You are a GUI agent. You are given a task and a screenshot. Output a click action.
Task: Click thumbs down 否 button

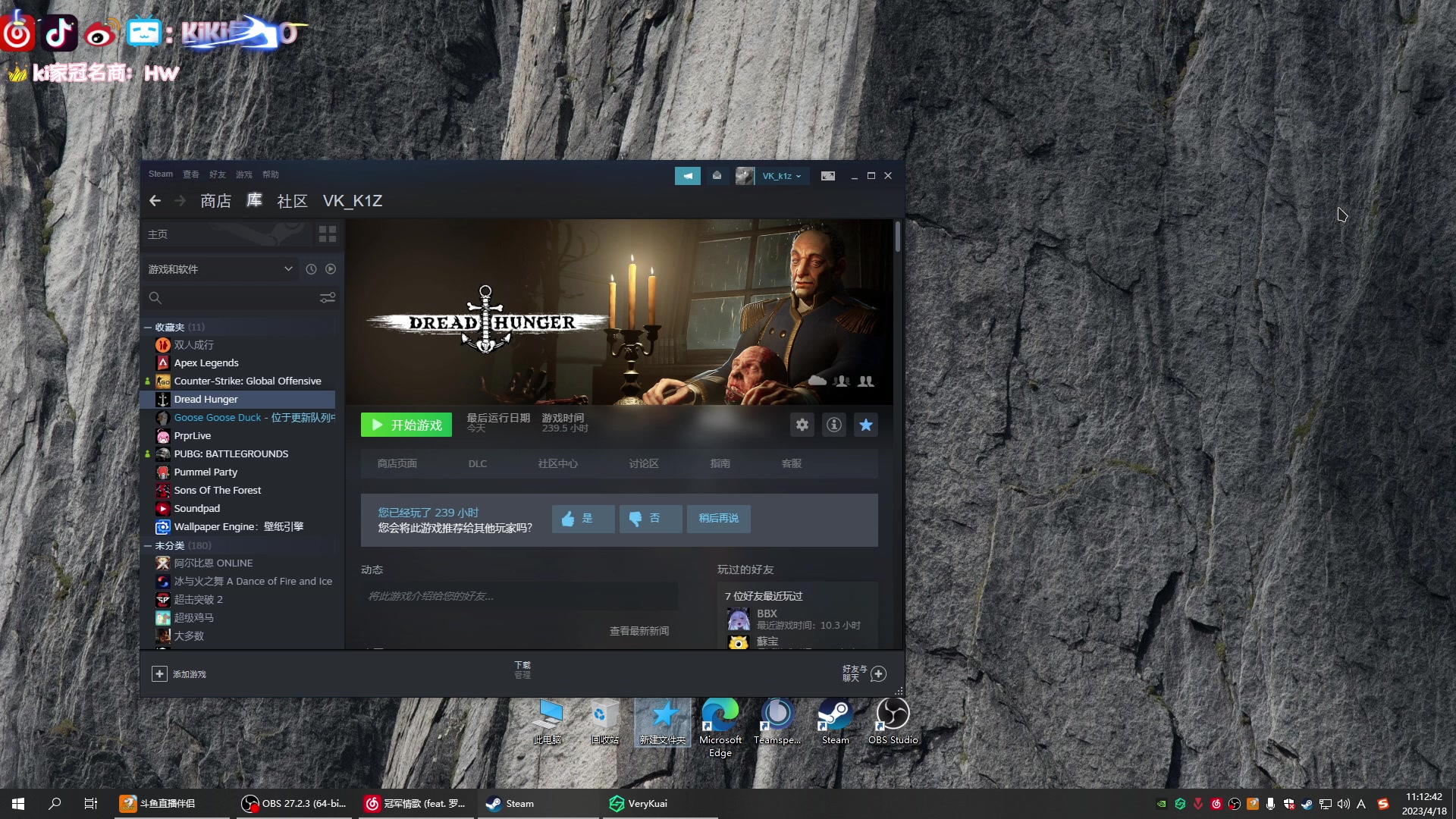pos(651,519)
